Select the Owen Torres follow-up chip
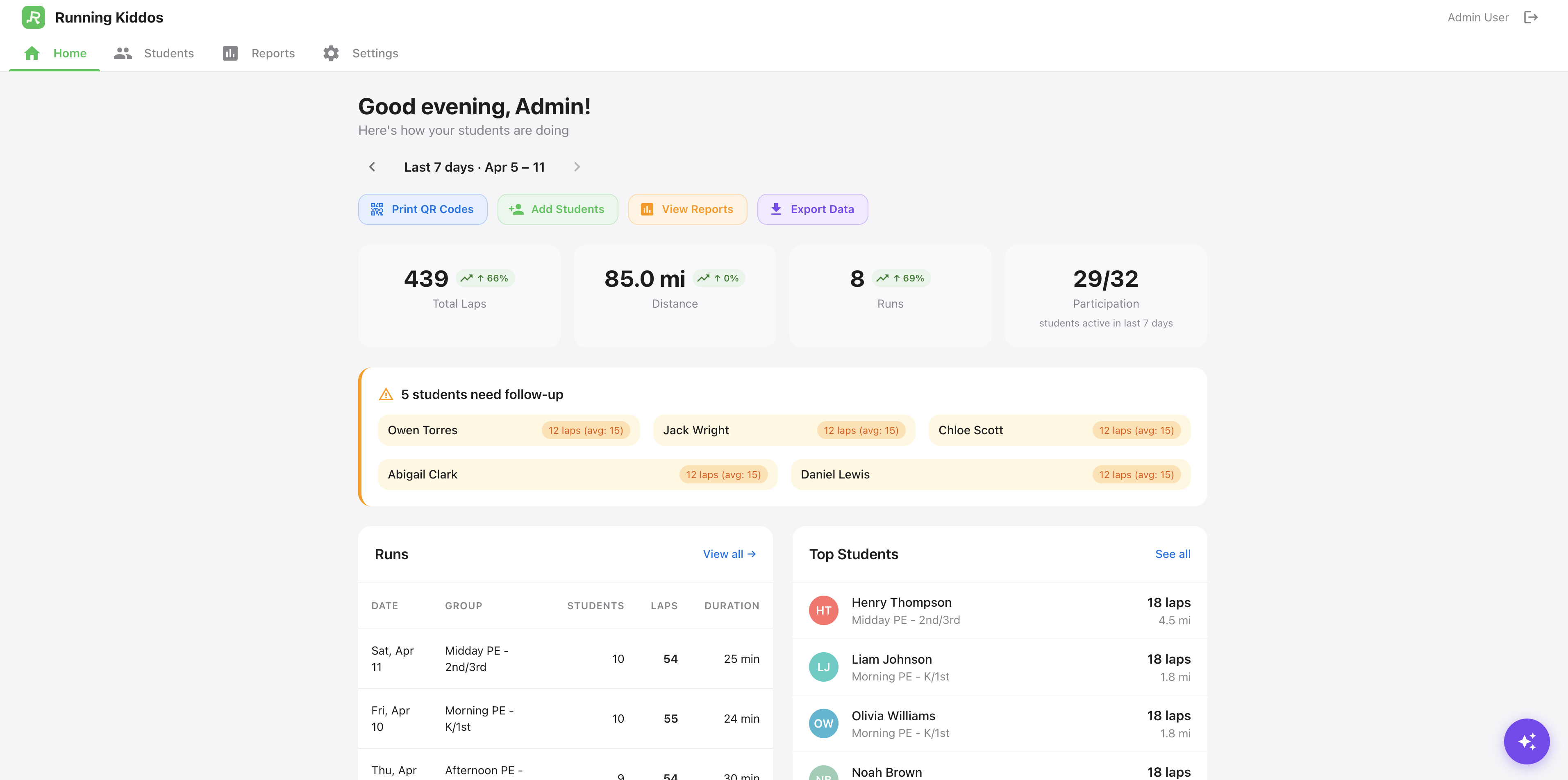 (x=509, y=430)
